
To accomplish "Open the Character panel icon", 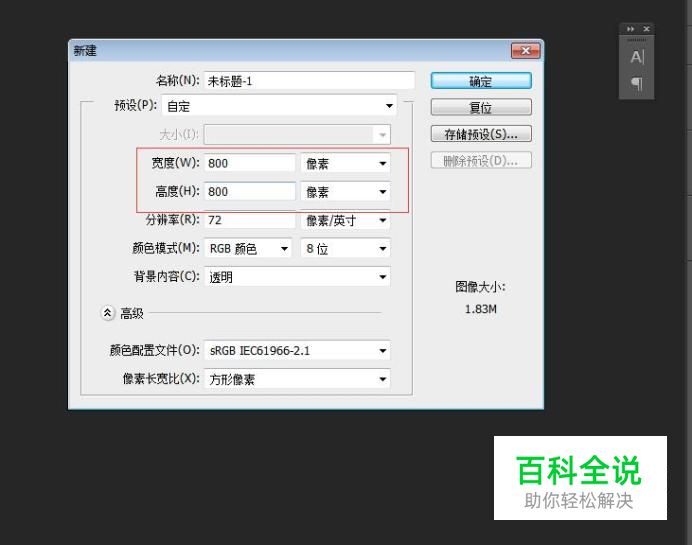I will [637, 57].
